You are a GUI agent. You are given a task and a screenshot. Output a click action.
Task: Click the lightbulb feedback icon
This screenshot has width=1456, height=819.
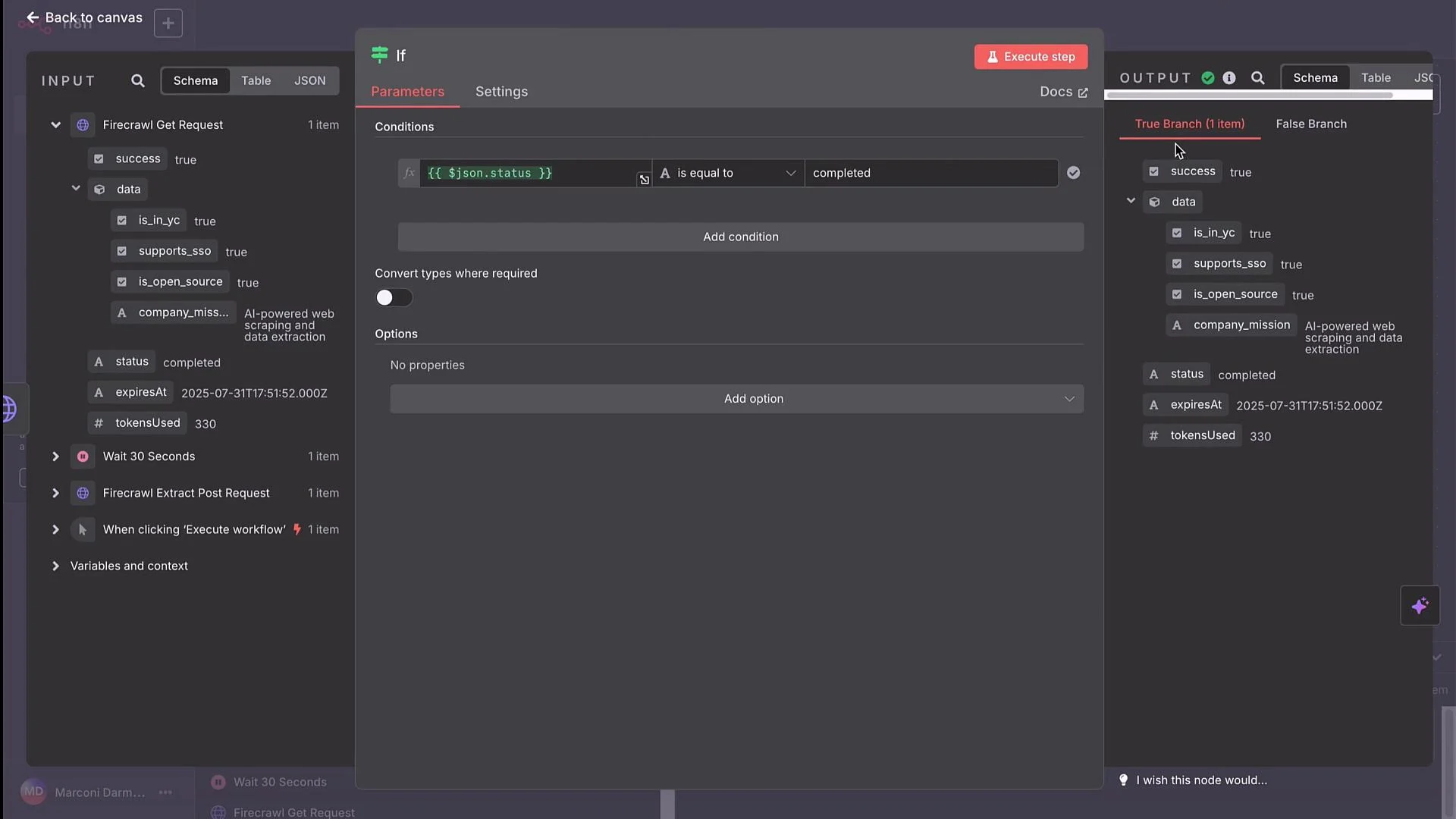coord(1123,780)
